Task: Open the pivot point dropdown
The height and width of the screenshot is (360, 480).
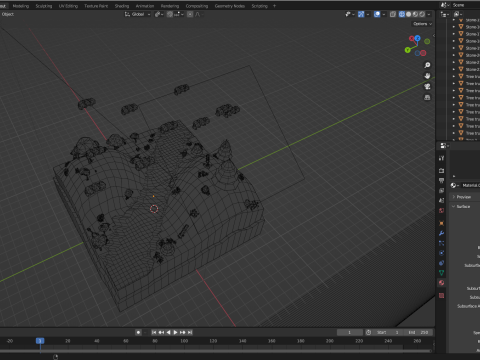Action: (x=159, y=14)
